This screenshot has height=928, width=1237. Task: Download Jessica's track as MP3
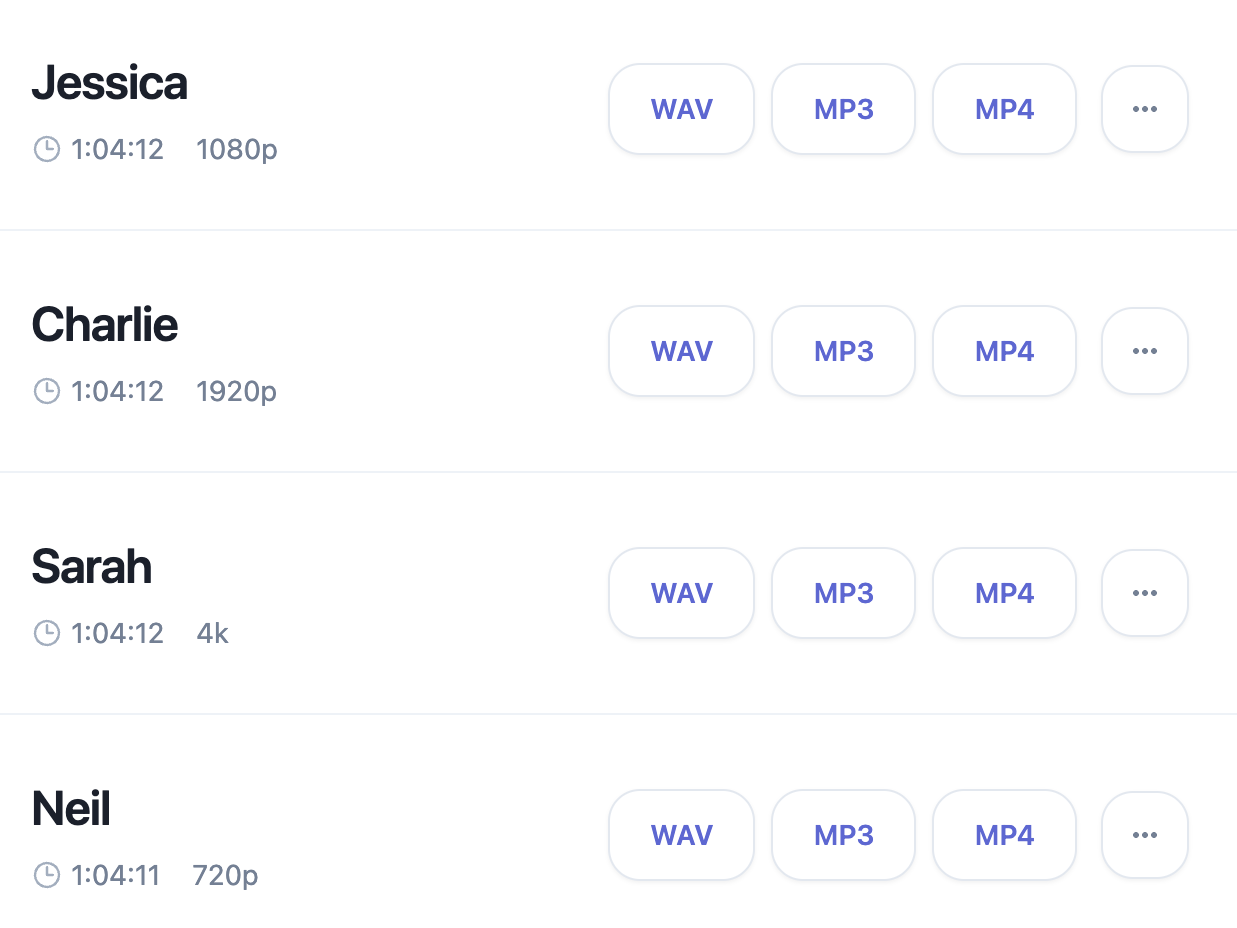[843, 109]
